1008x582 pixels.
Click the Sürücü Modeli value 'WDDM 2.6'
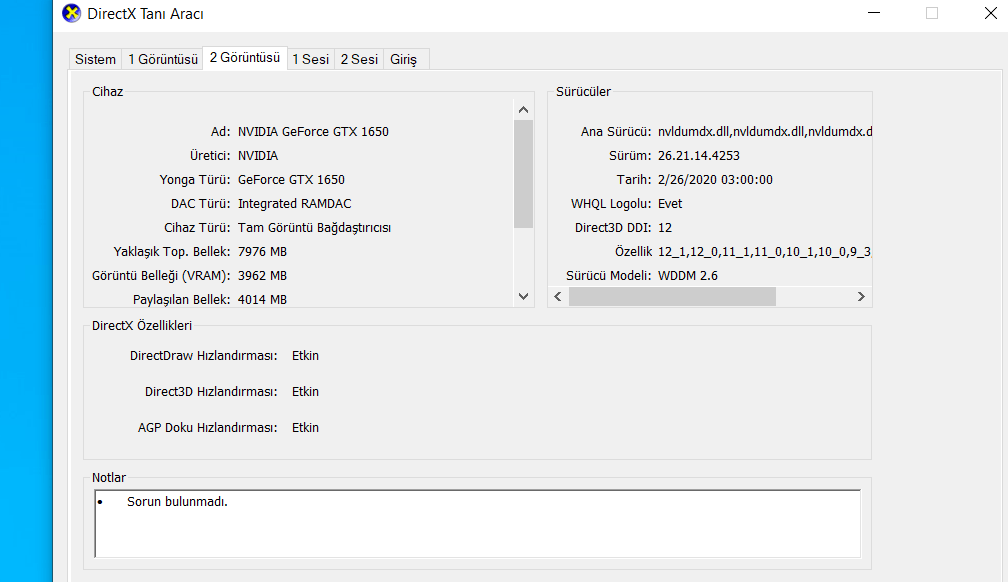click(x=688, y=276)
